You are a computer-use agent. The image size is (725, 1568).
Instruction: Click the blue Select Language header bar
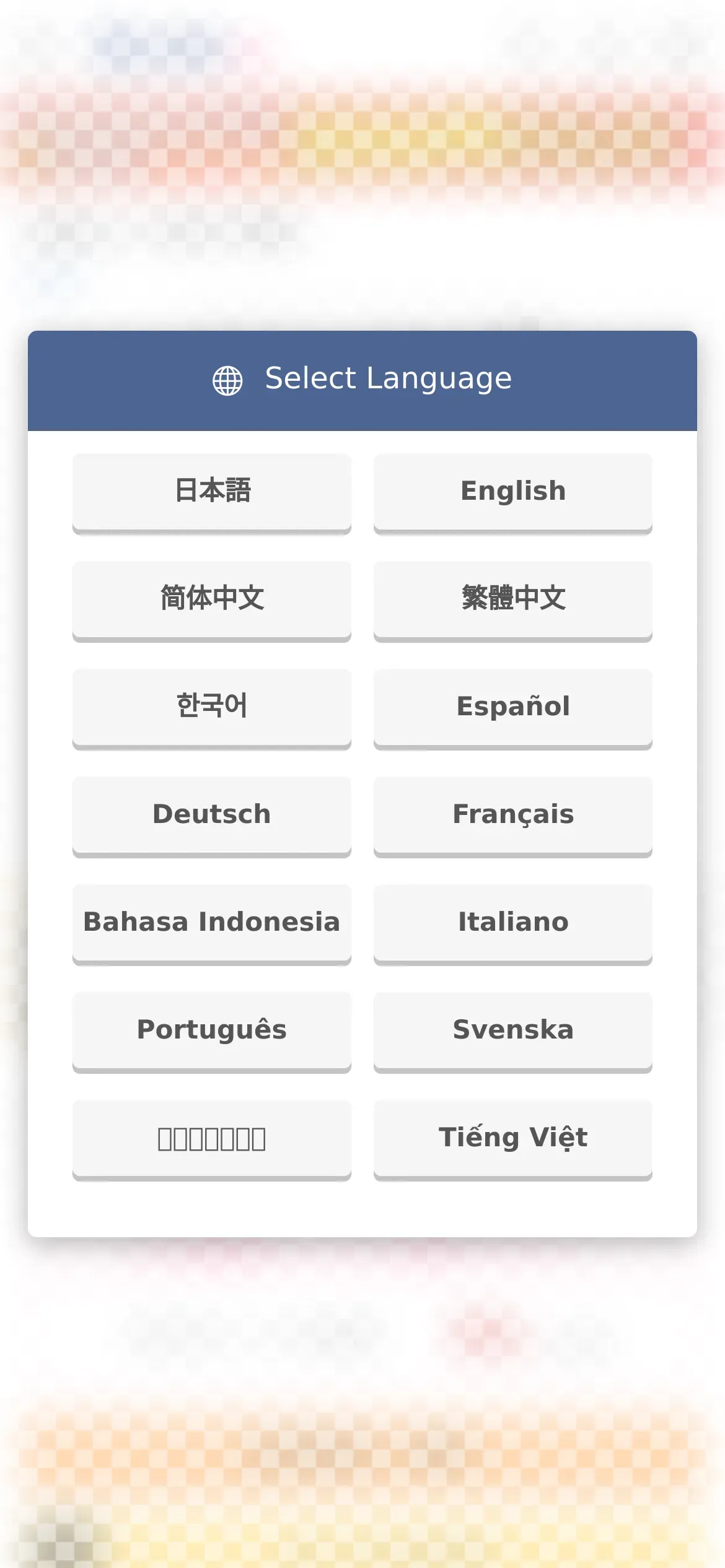click(362, 381)
